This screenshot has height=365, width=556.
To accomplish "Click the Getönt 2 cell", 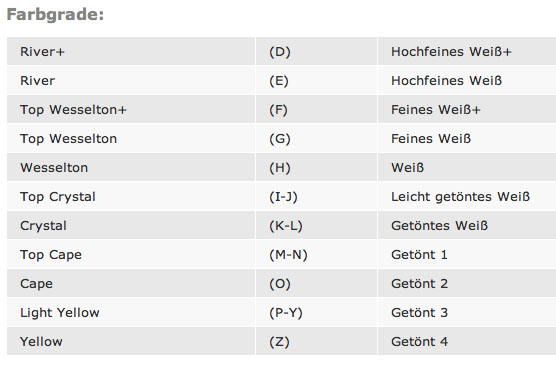I will point(467,283).
